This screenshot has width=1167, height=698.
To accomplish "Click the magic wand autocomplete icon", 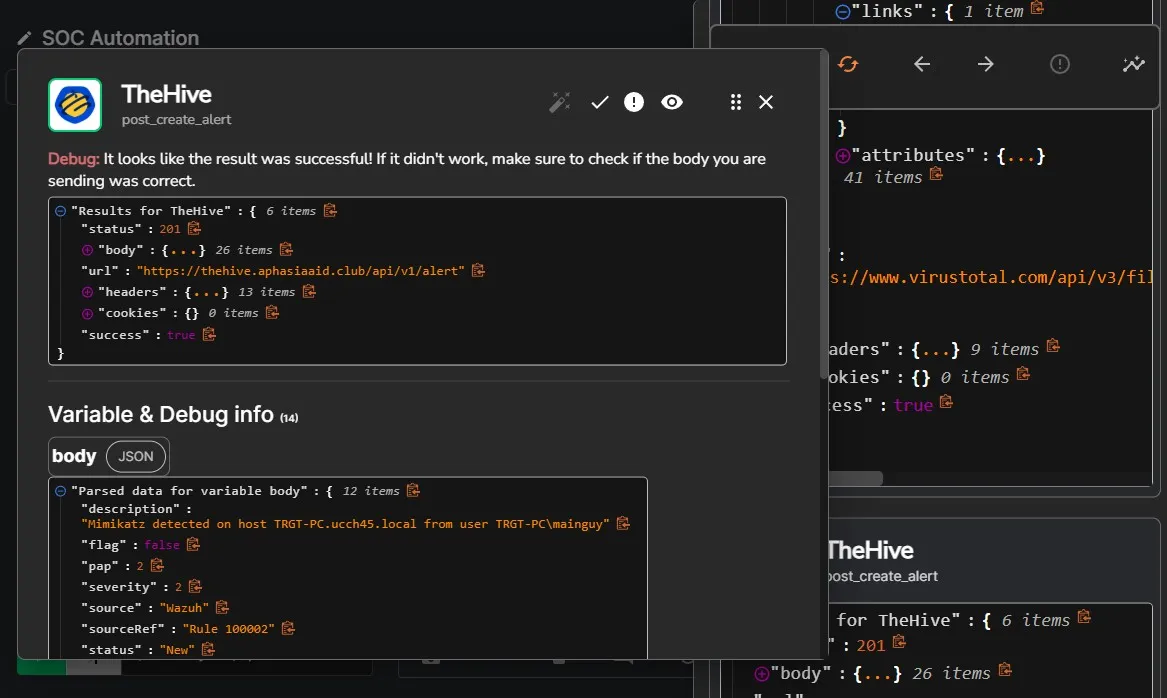I will 559,102.
